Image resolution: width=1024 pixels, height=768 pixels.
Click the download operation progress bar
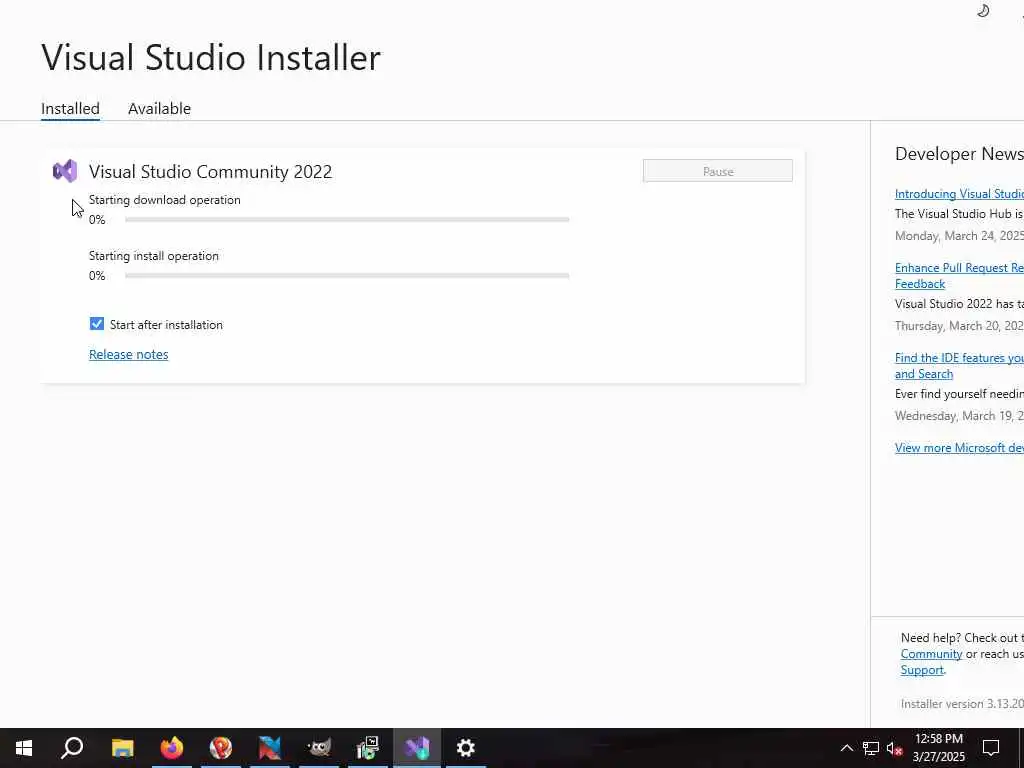pyautogui.click(x=347, y=219)
